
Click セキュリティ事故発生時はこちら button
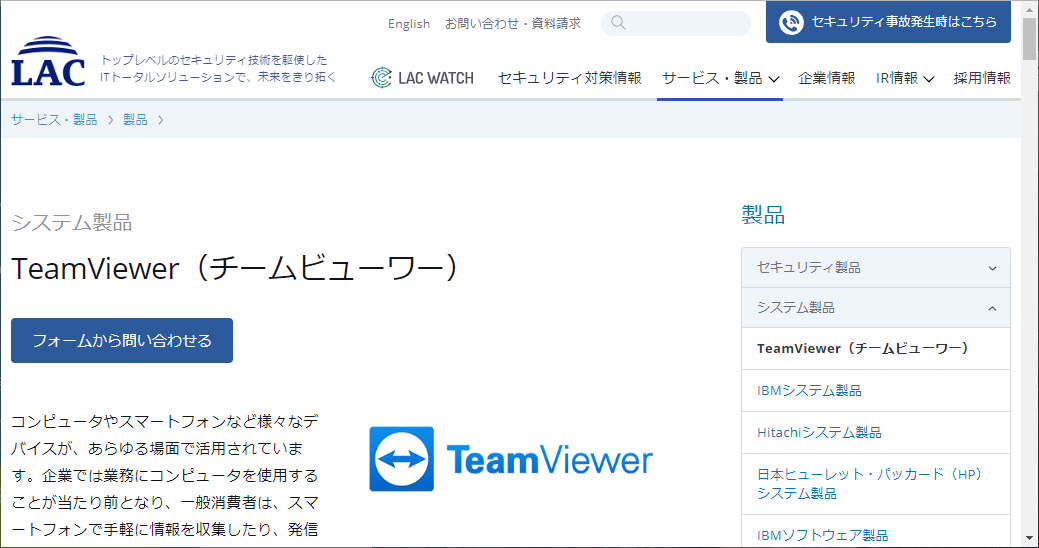[888, 22]
